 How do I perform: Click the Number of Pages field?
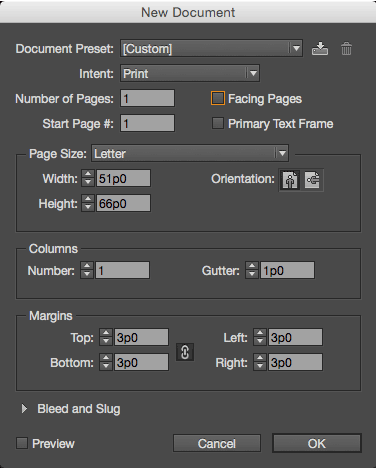[x=147, y=98]
